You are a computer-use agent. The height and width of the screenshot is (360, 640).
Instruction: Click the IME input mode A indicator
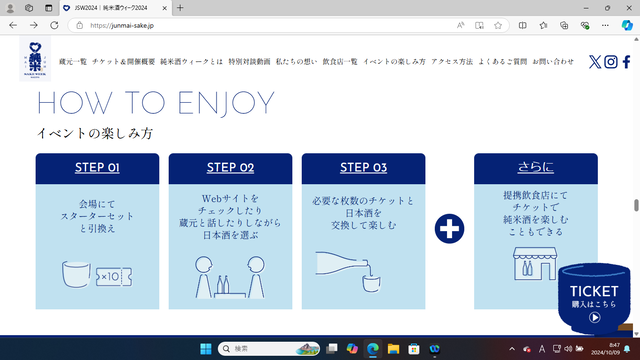tap(542, 349)
